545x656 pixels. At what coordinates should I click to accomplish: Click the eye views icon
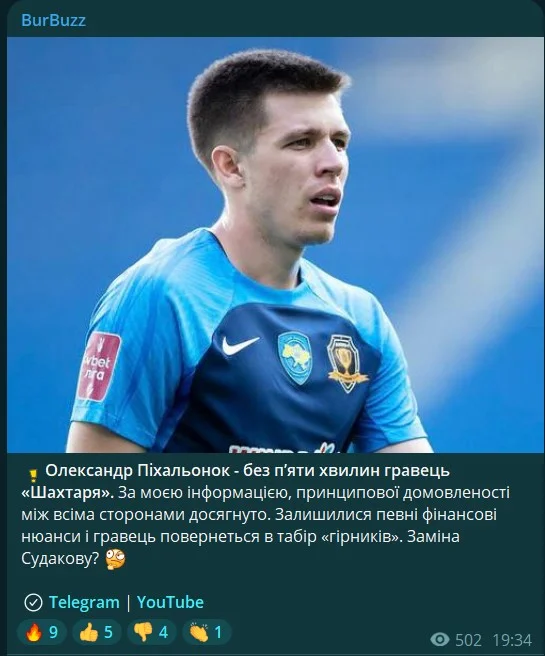pyautogui.click(x=440, y=640)
